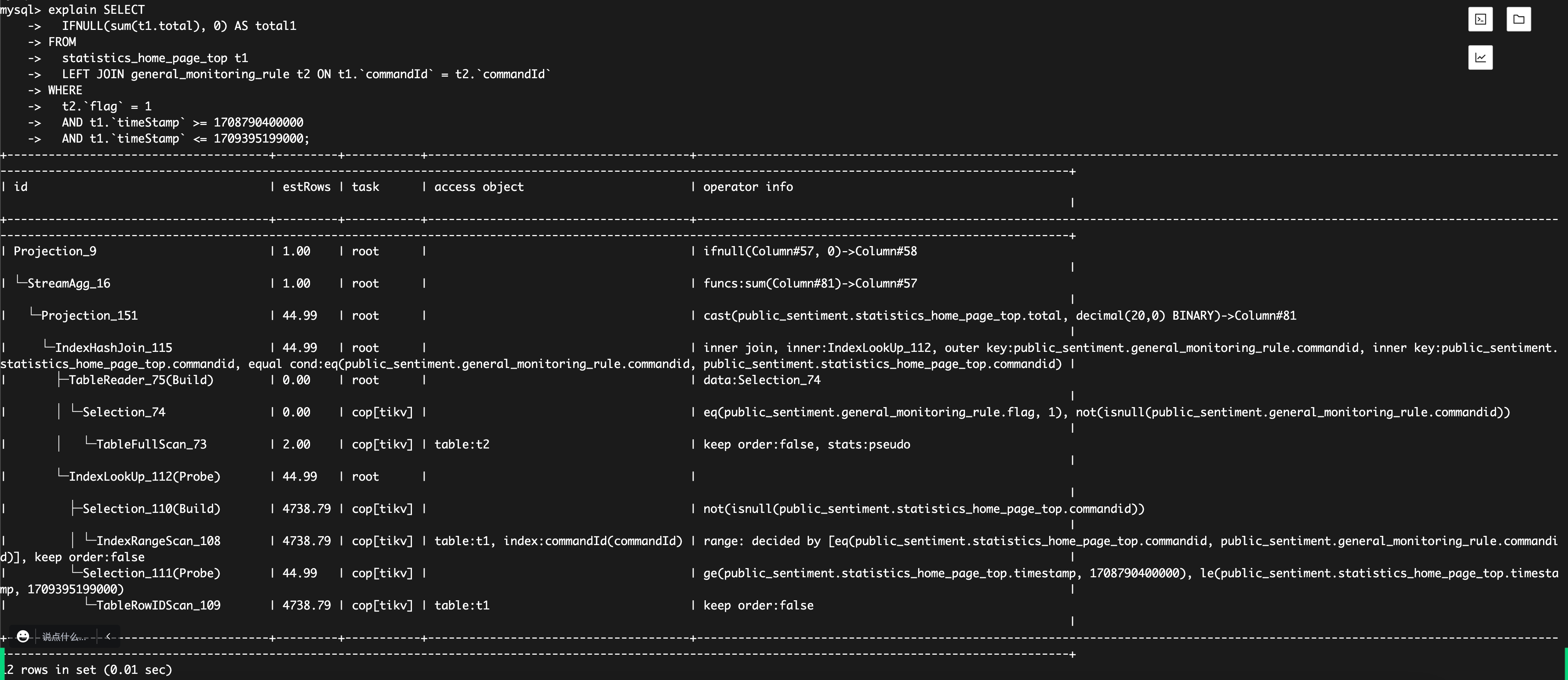Screen dimensions: 1568x680
Task: Click the 'Selection_74' plan node
Action: 124,413
